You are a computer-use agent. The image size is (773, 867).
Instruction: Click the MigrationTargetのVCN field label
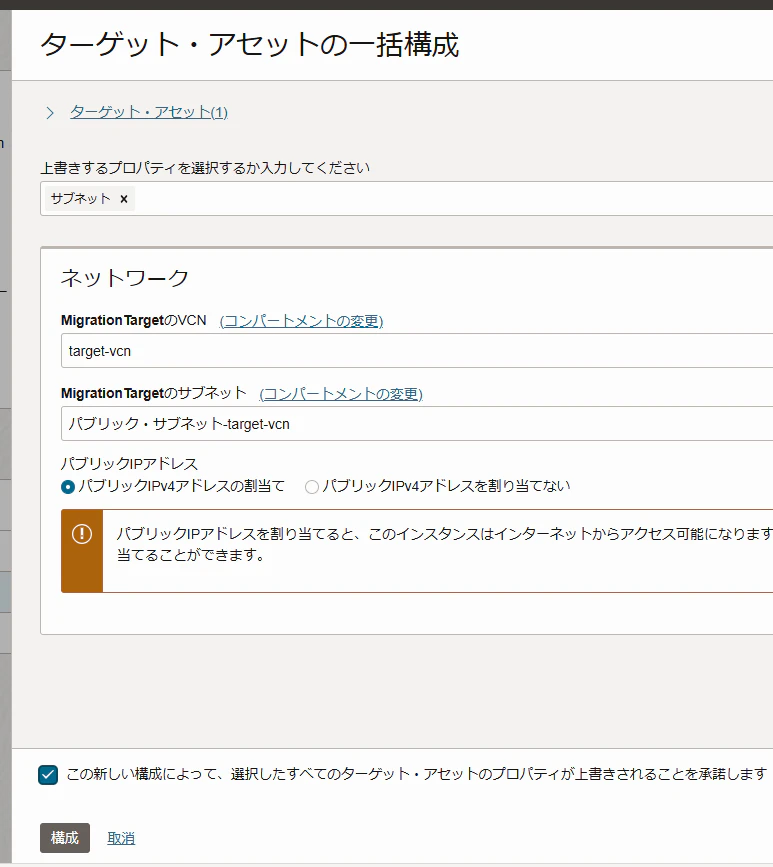(x=134, y=320)
